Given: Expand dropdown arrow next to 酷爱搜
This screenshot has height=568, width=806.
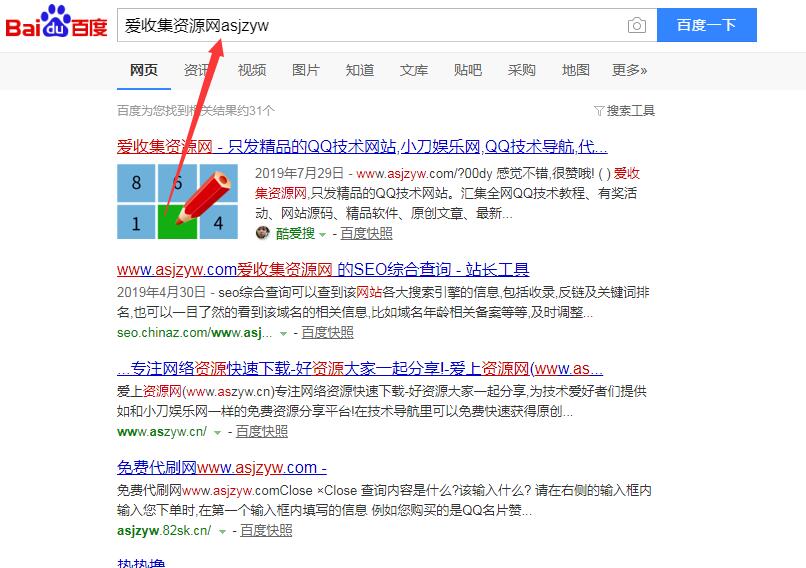Looking at the screenshot, I should tap(322, 234).
